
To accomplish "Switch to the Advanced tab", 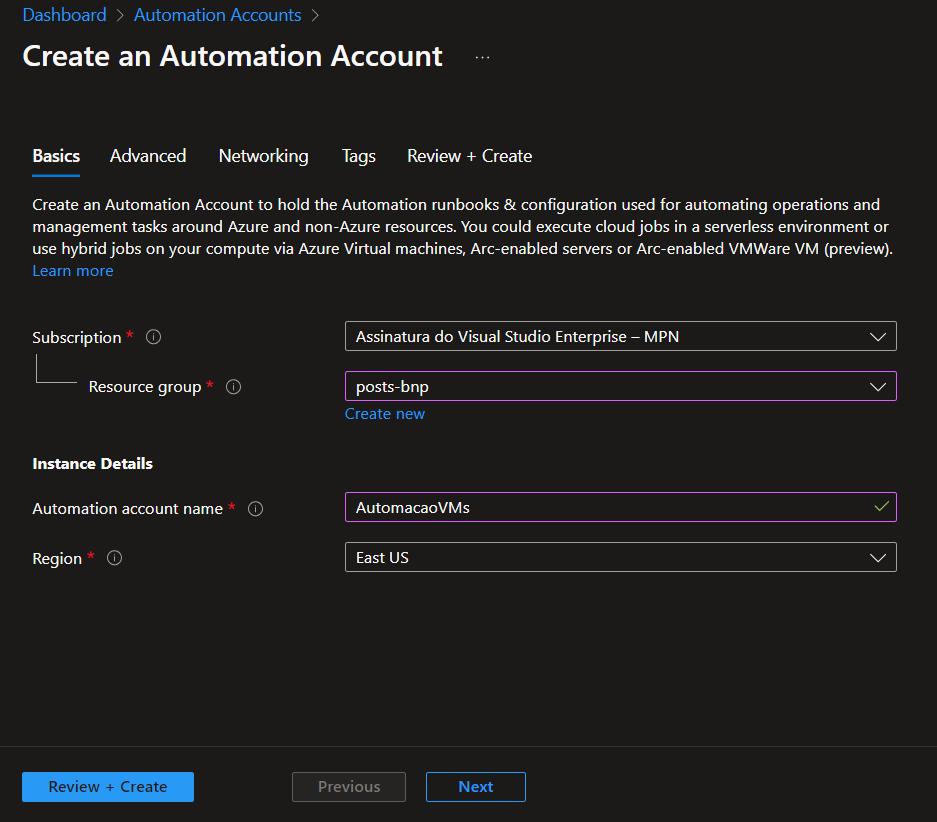I will pyautogui.click(x=148, y=156).
